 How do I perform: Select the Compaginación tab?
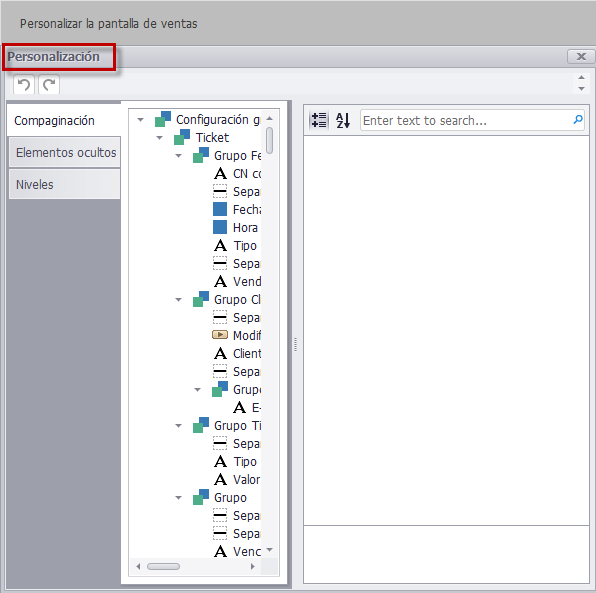pyautogui.click(x=64, y=121)
